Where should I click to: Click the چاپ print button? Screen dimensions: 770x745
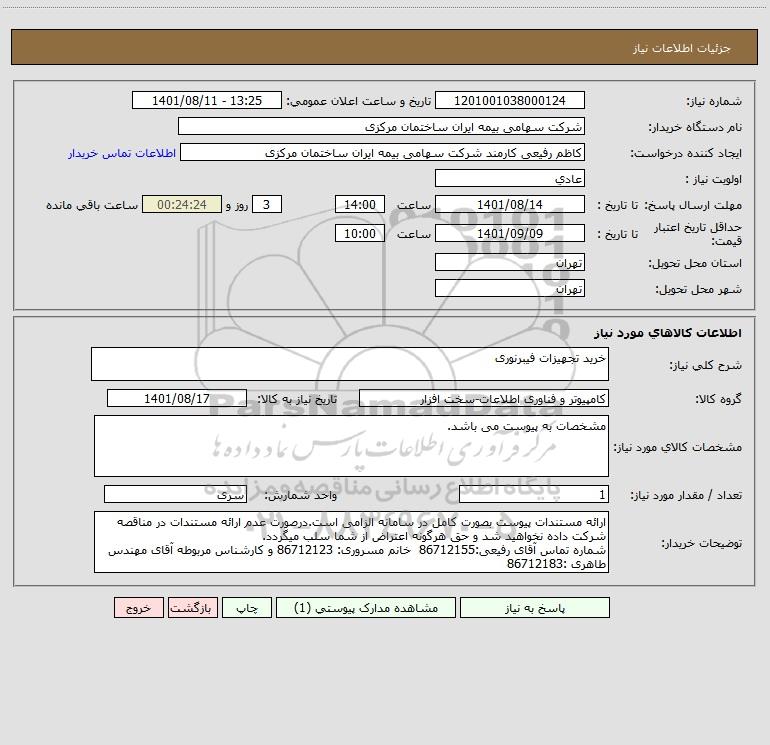(247, 608)
